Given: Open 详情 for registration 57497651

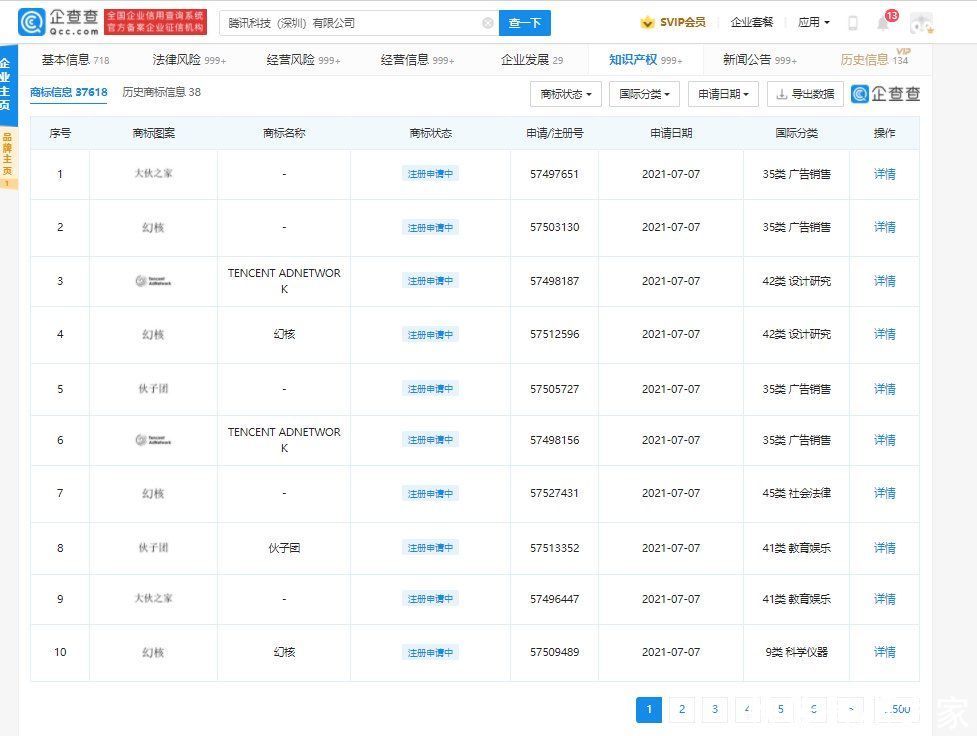Looking at the screenshot, I should point(884,174).
